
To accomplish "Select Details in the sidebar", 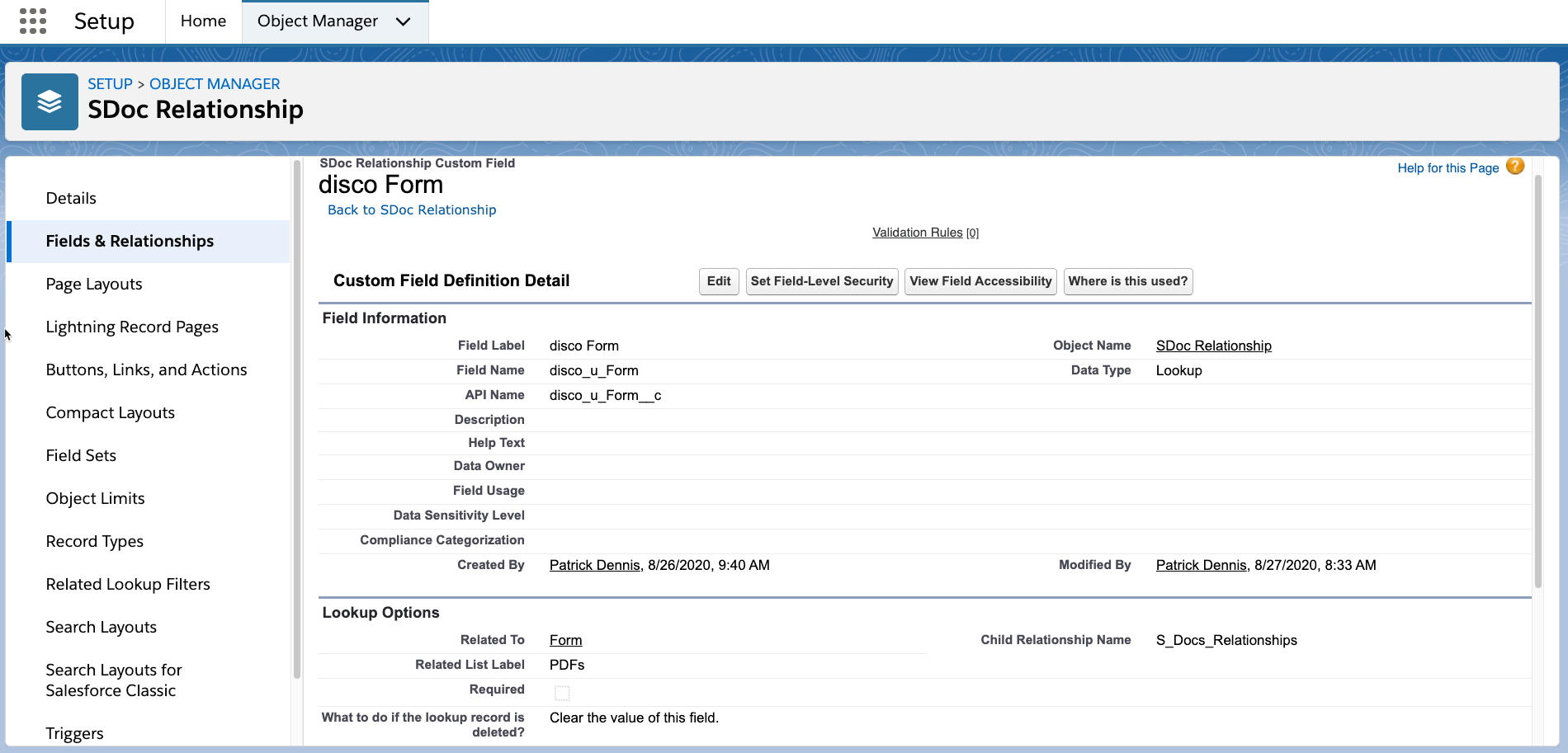I will pyautogui.click(x=149, y=199).
